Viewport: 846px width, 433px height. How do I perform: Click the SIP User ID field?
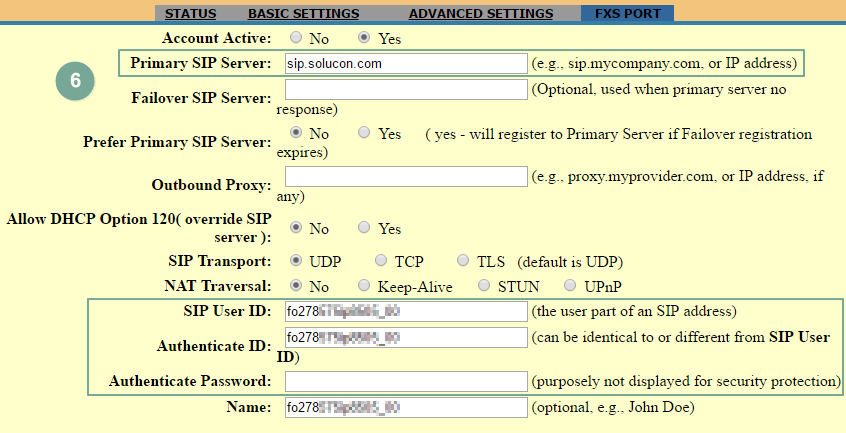click(405, 311)
